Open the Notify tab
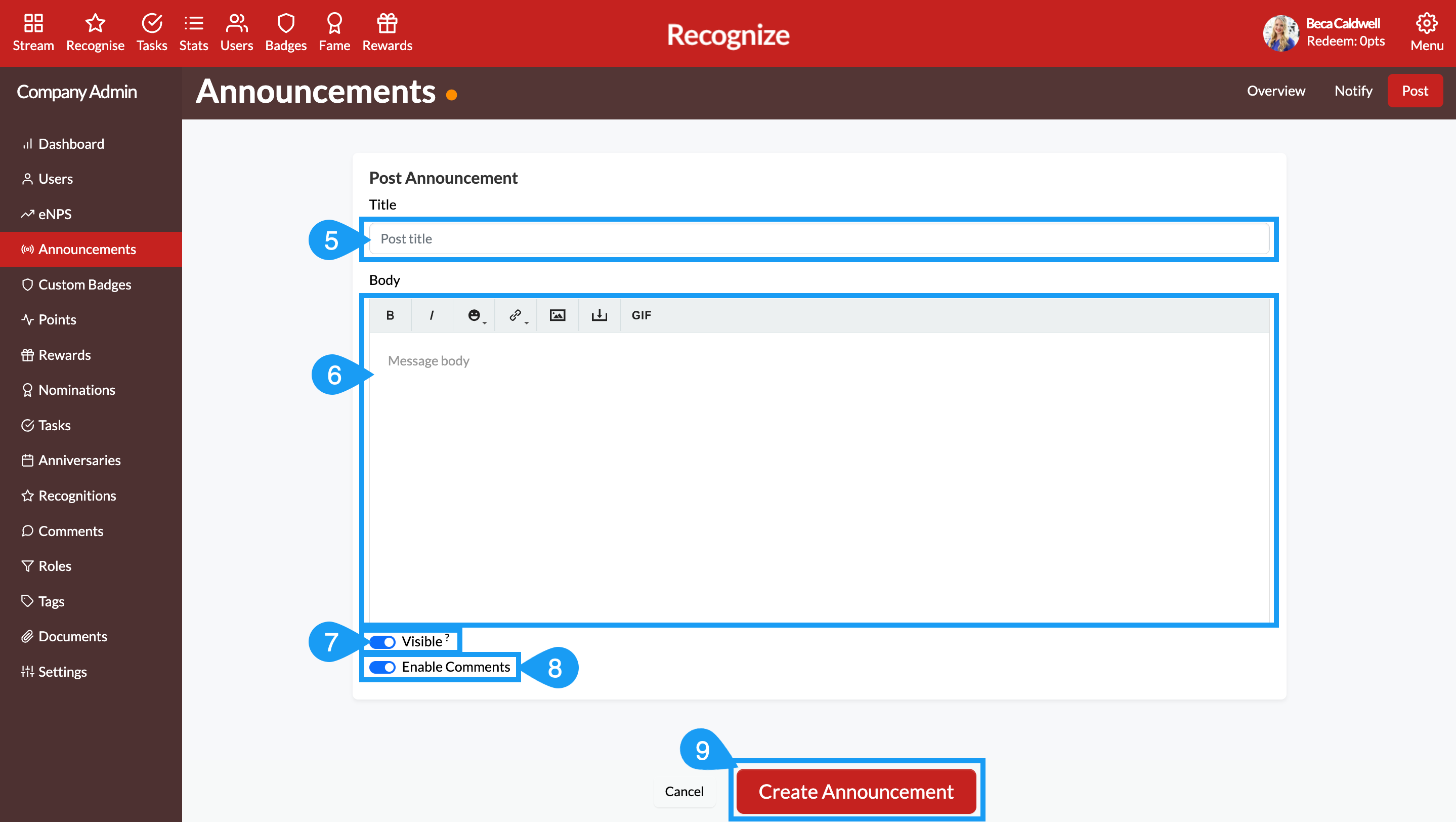 [x=1353, y=91]
